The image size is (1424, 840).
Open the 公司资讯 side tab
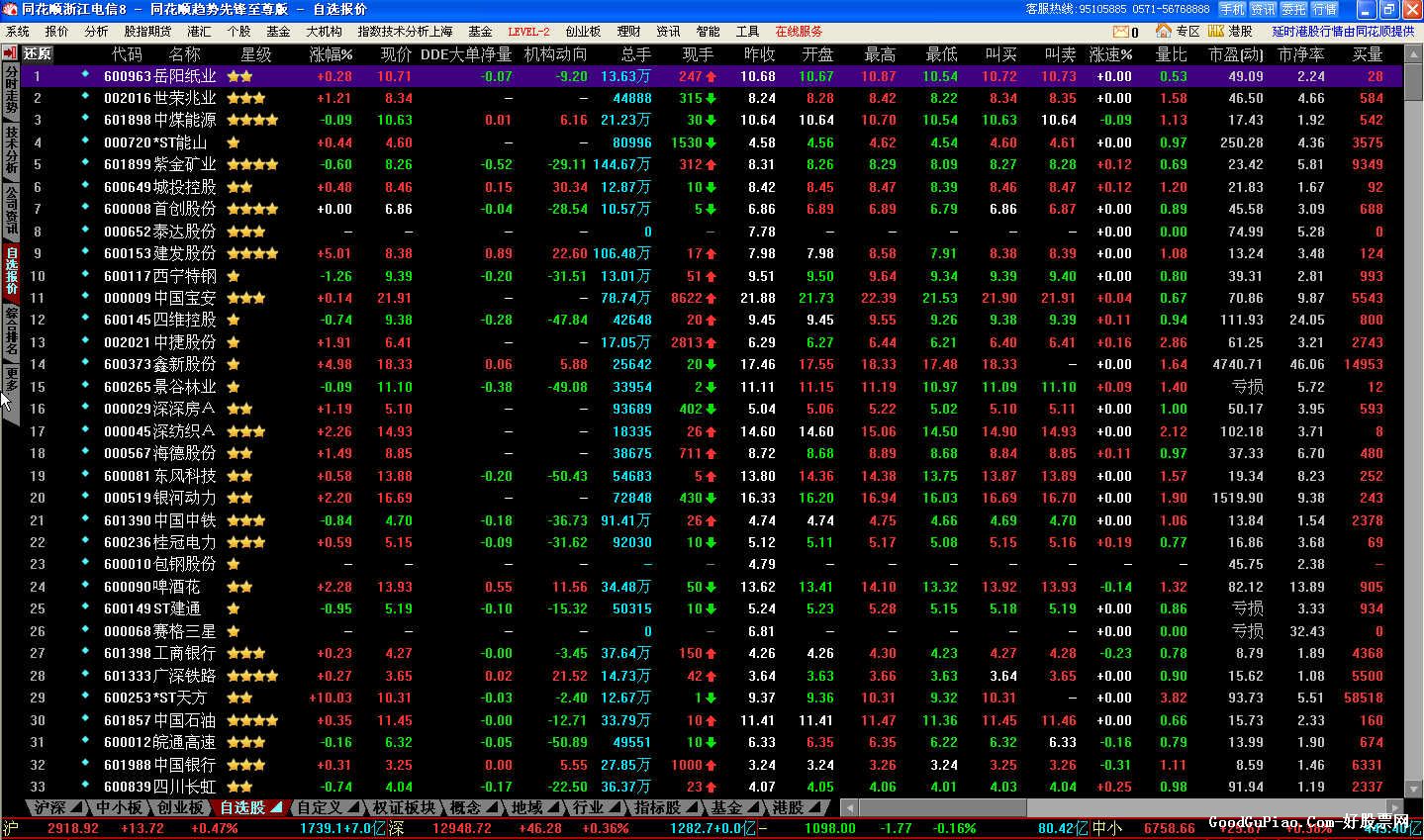pos(11,211)
